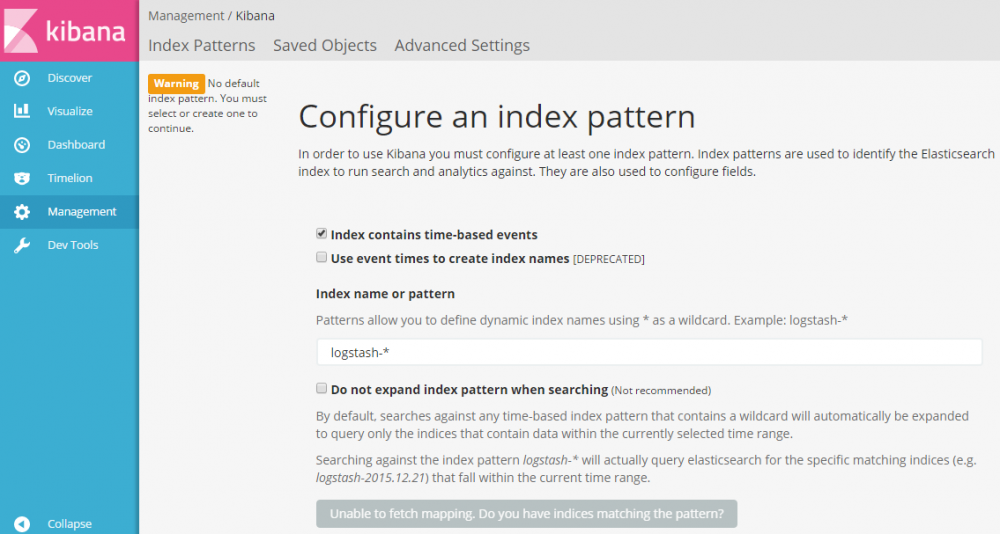This screenshot has width=1000, height=534.
Task: Click the Dev Tools wrench icon
Action: pyautogui.click(x=22, y=245)
